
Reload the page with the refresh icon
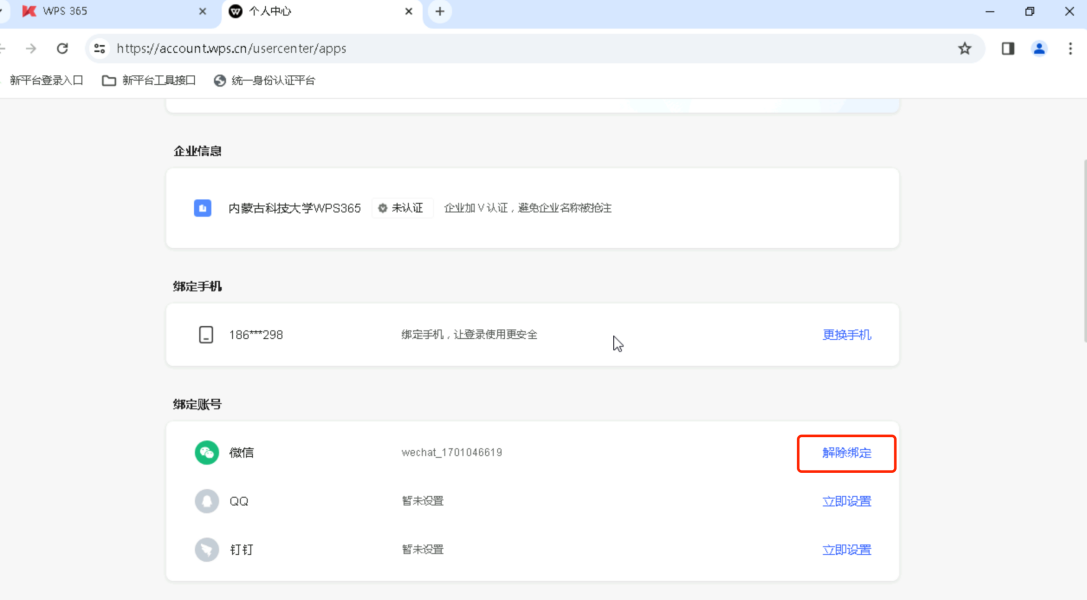pyautogui.click(x=62, y=47)
